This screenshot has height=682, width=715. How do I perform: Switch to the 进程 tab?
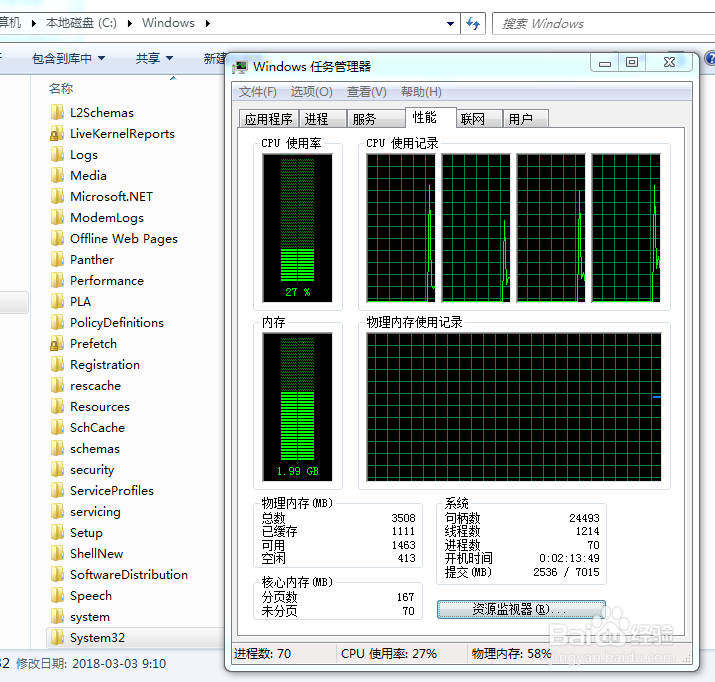tap(322, 119)
